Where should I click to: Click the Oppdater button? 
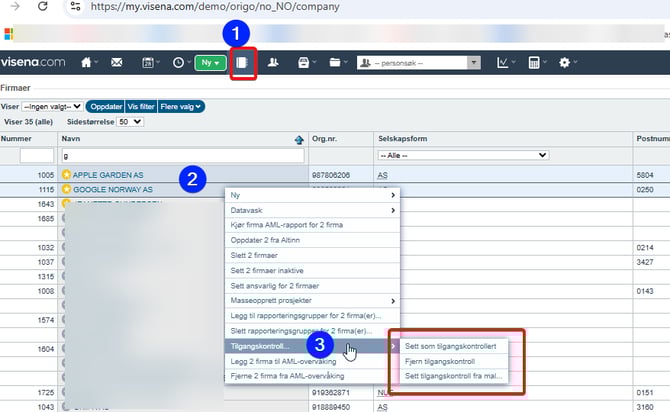[x=105, y=106]
